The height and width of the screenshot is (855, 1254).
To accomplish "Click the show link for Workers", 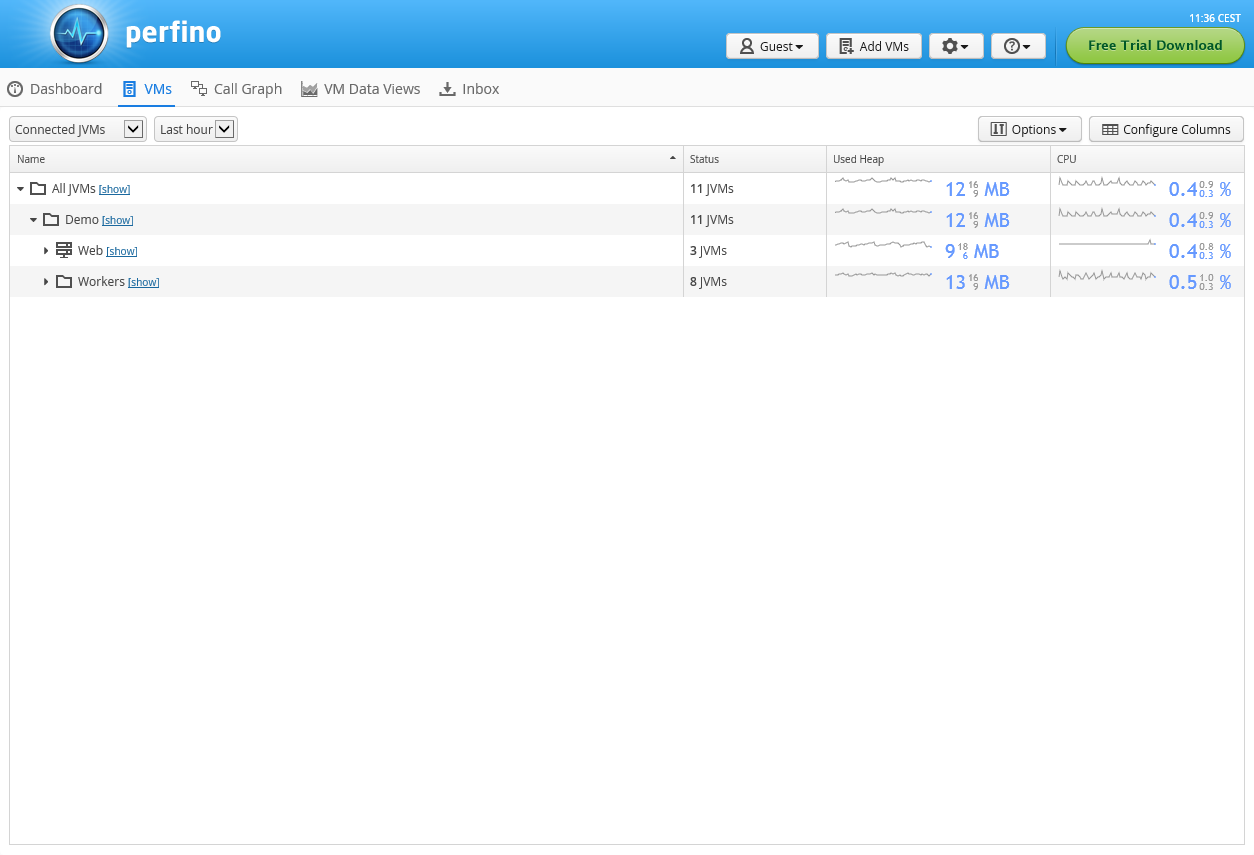I will click(x=144, y=282).
